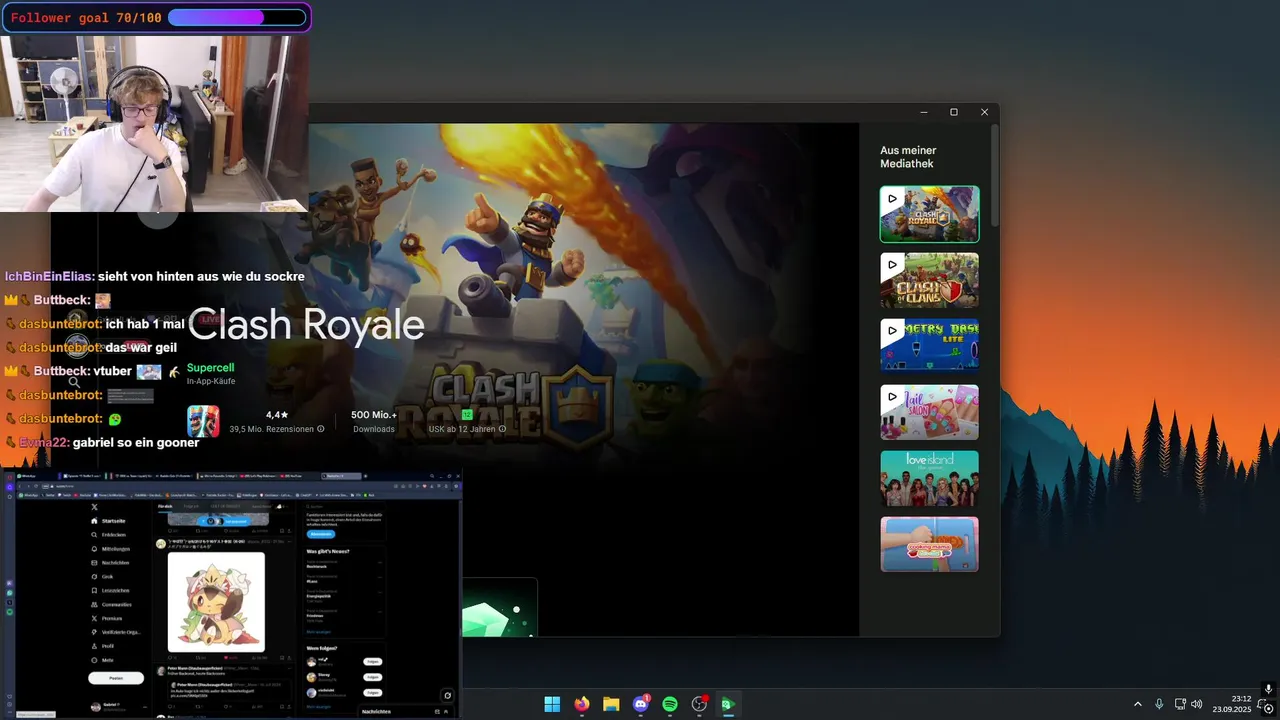Click the first Folgen button under Wem folgen

[x=373, y=662]
